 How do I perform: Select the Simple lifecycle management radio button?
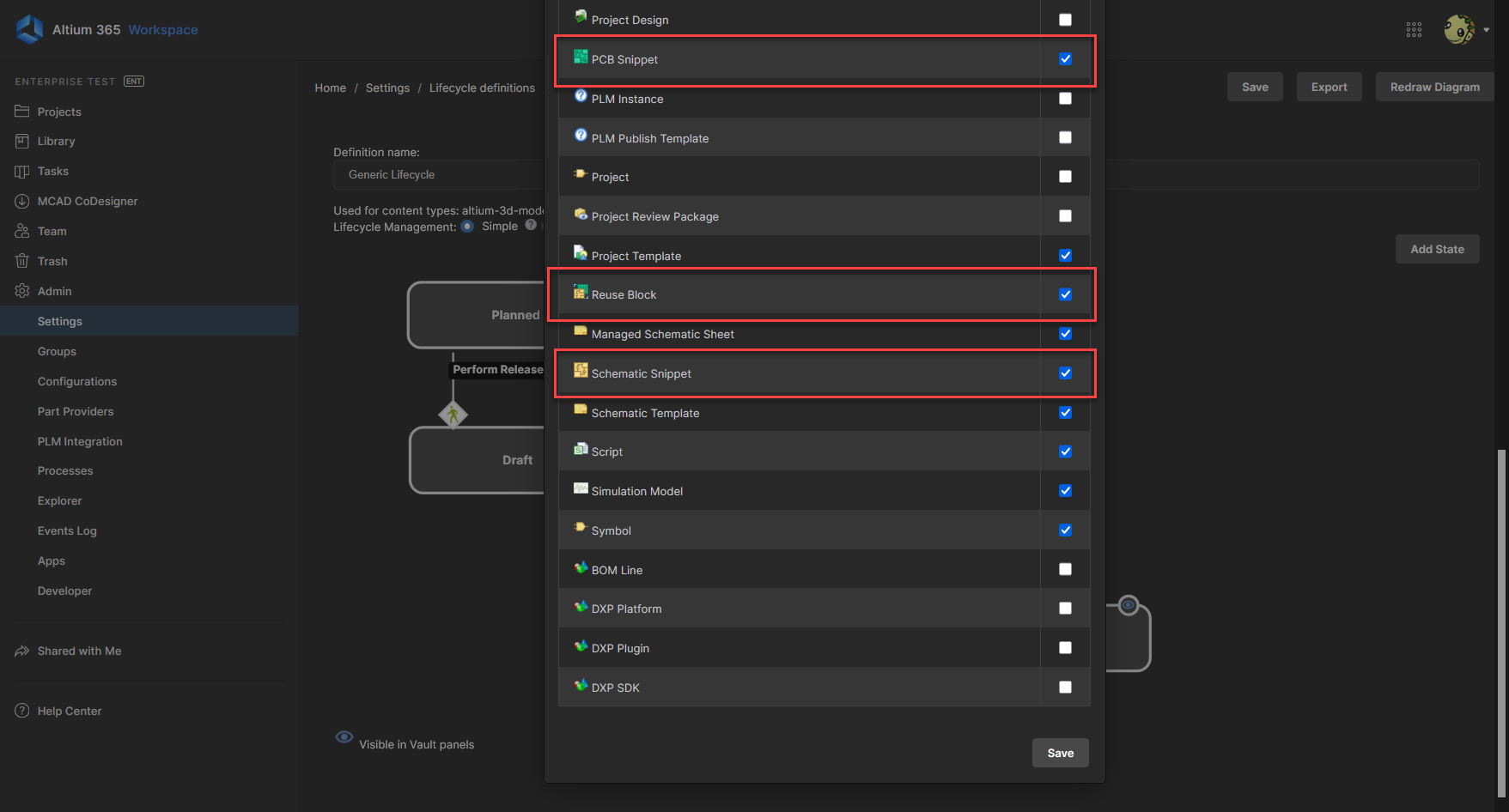pyautogui.click(x=467, y=227)
